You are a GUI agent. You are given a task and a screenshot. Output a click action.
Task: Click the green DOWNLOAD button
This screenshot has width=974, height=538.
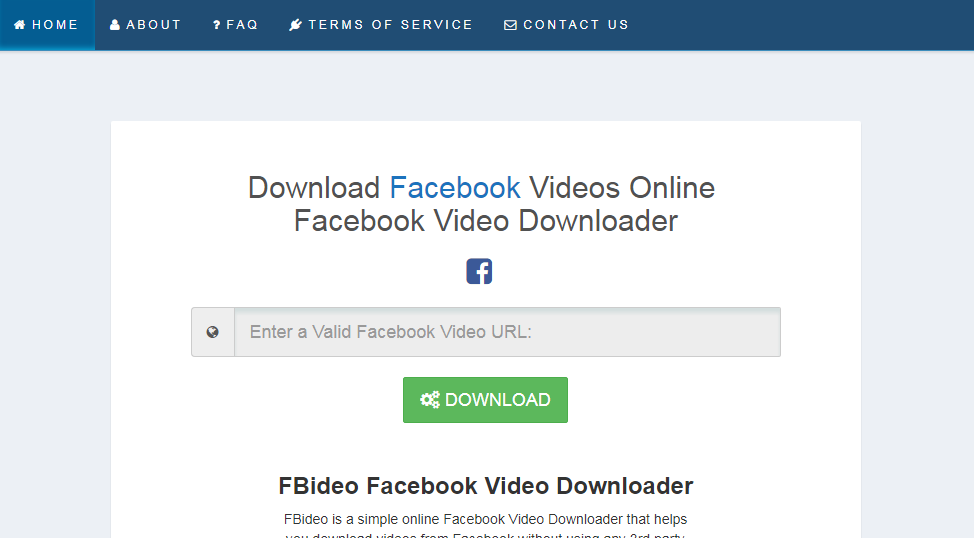(x=485, y=400)
